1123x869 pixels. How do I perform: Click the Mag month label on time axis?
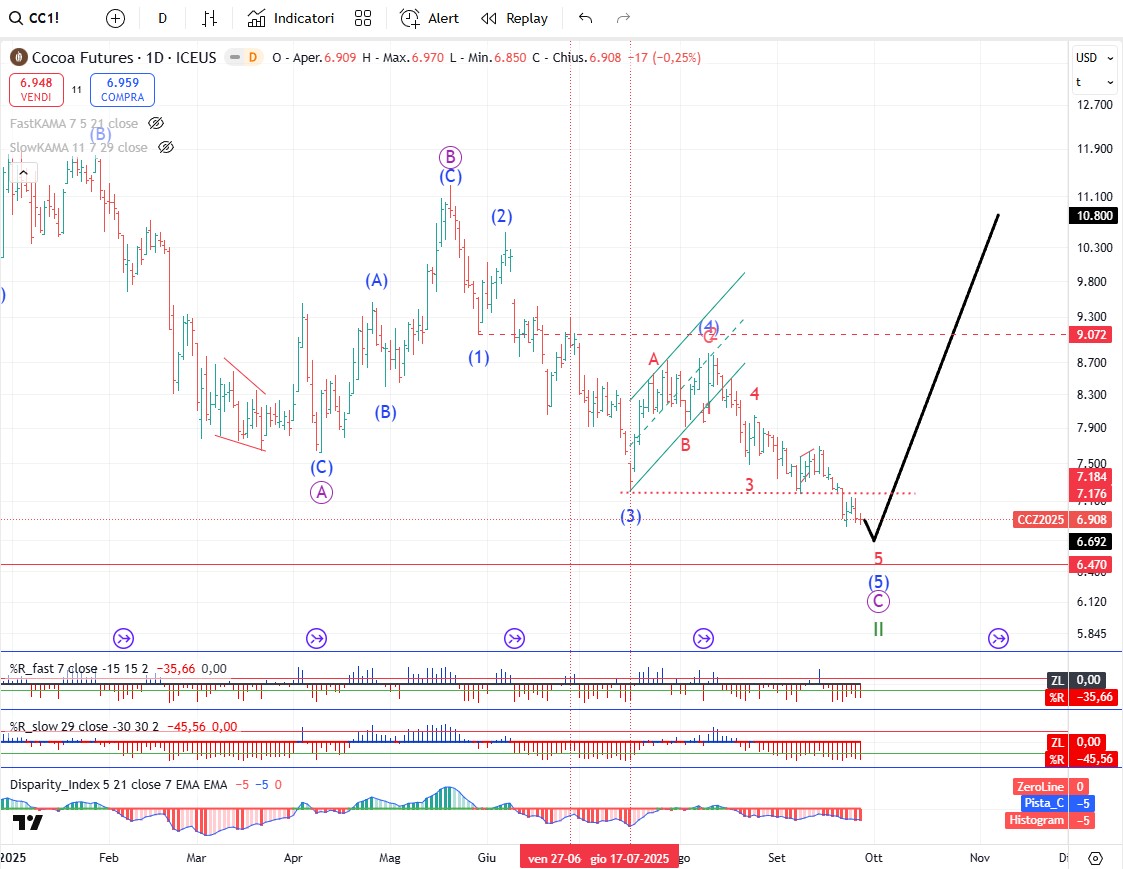(390, 858)
